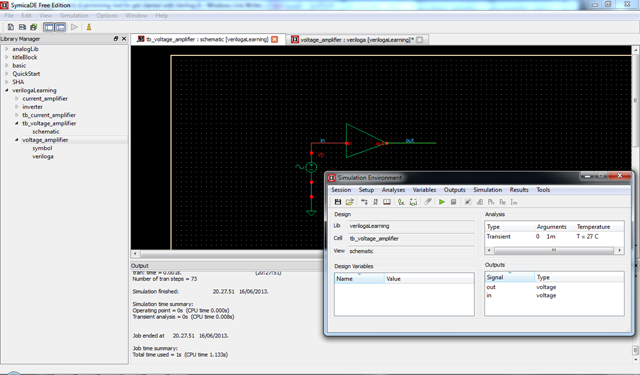Screen dimensions: 640x375
Task: Open the Help menu
Action: tap(162, 16)
